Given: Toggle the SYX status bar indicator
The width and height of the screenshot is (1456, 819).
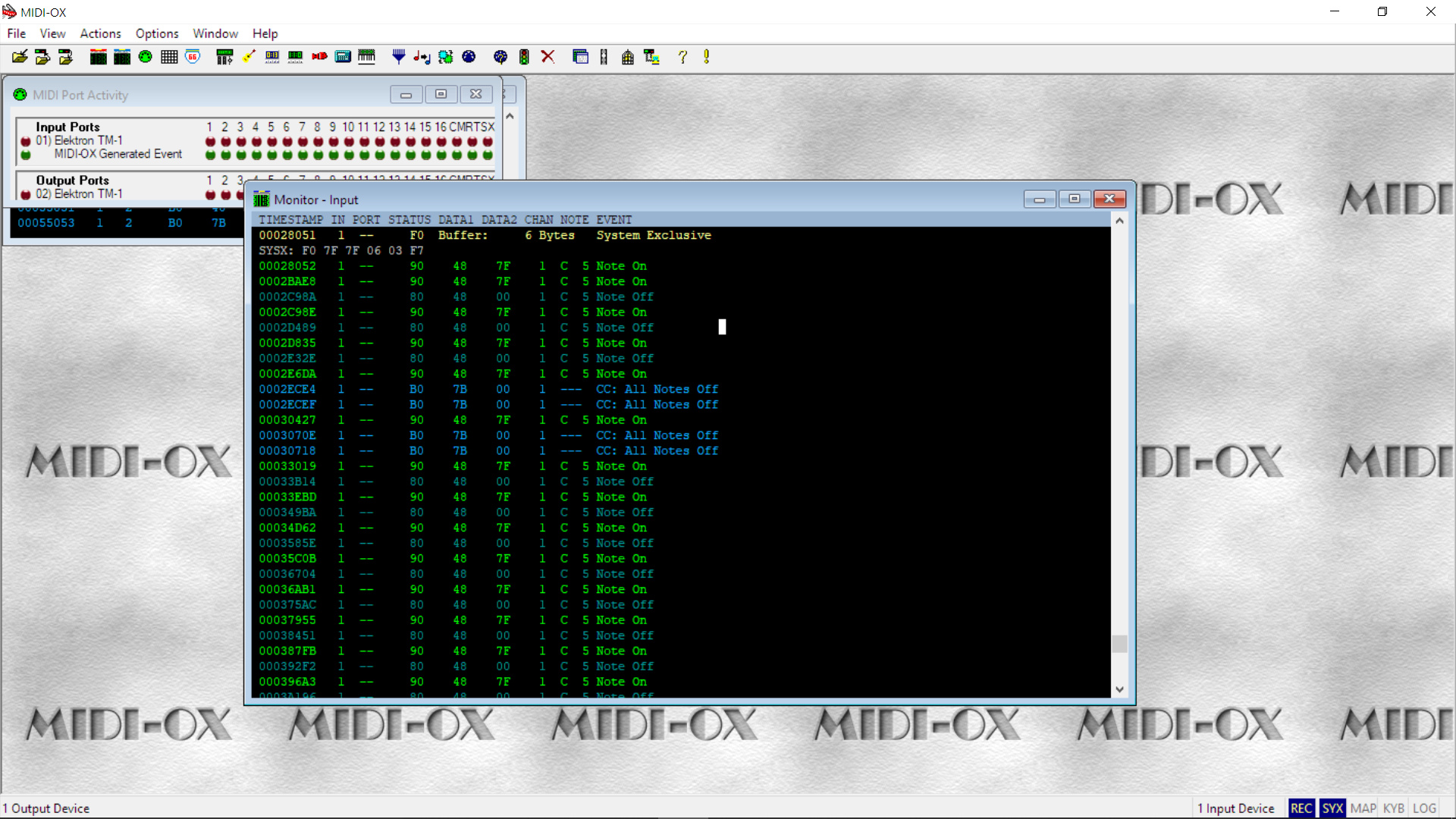Looking at the screenshot, I should tap(1332, 808).
